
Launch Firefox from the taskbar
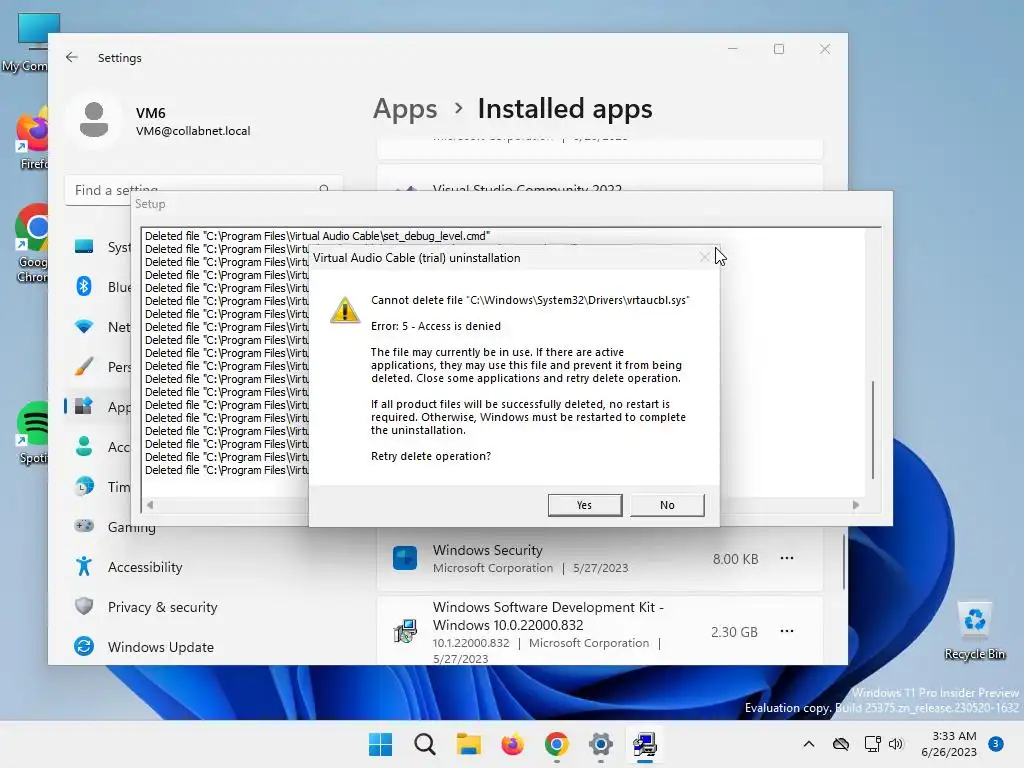click(513, 744)
